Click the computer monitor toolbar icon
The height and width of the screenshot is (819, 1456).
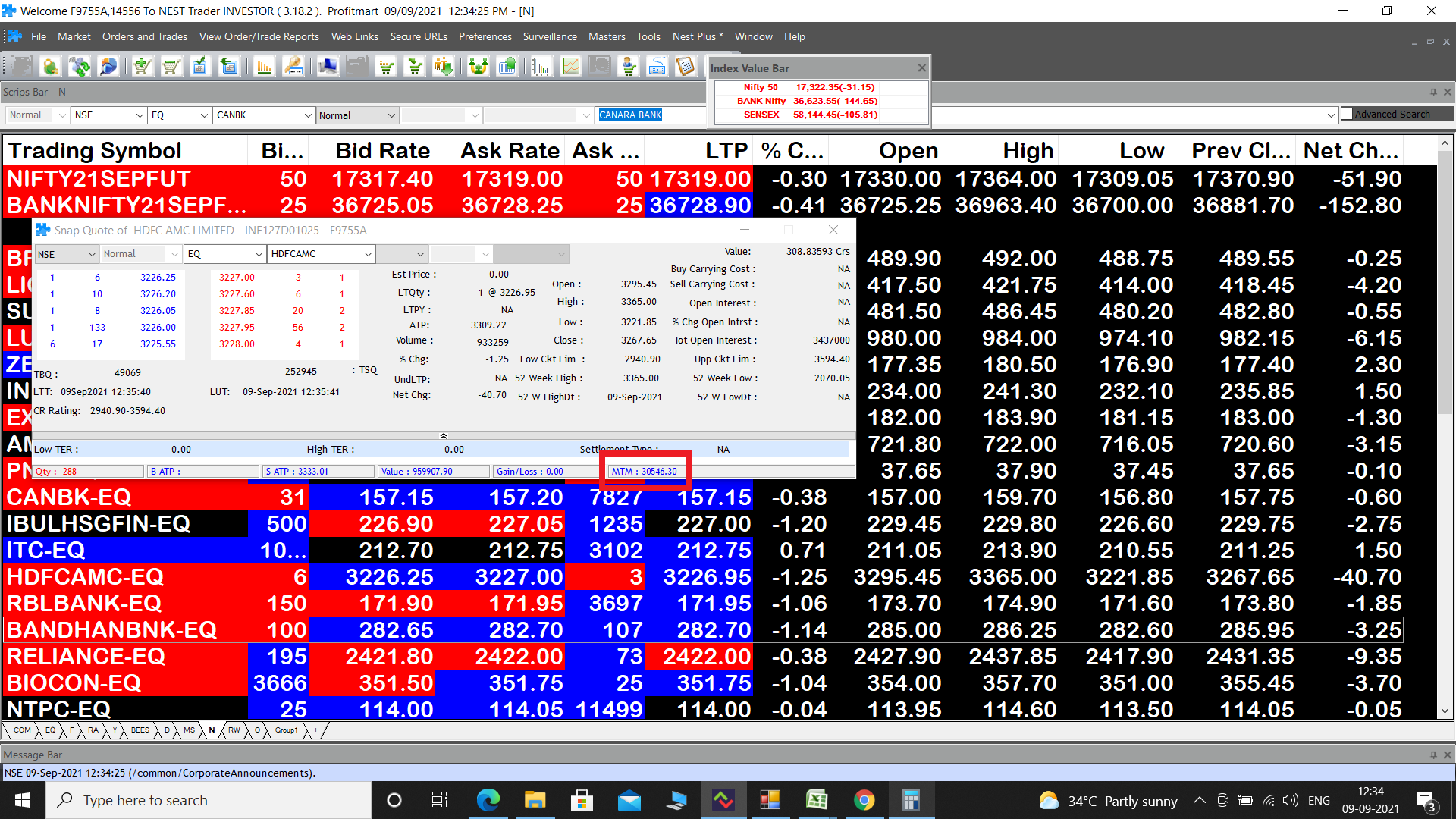coord(328,67)
